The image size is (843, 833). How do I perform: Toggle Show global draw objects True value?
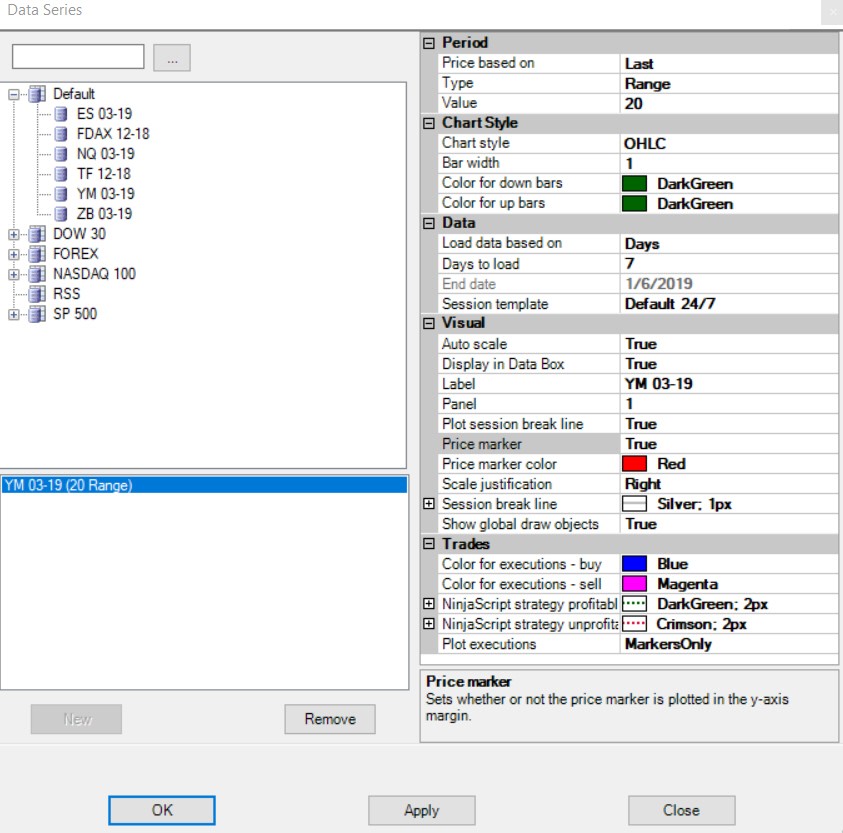coord(728,524)
